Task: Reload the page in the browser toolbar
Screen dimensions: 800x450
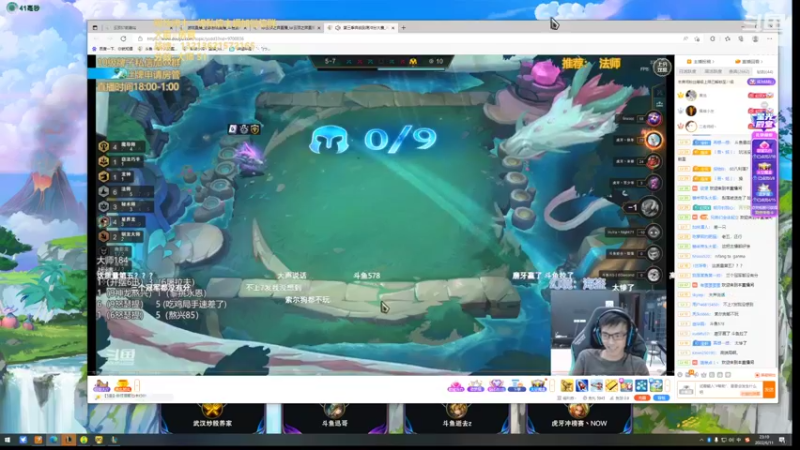Action: [x=123, y=39]
